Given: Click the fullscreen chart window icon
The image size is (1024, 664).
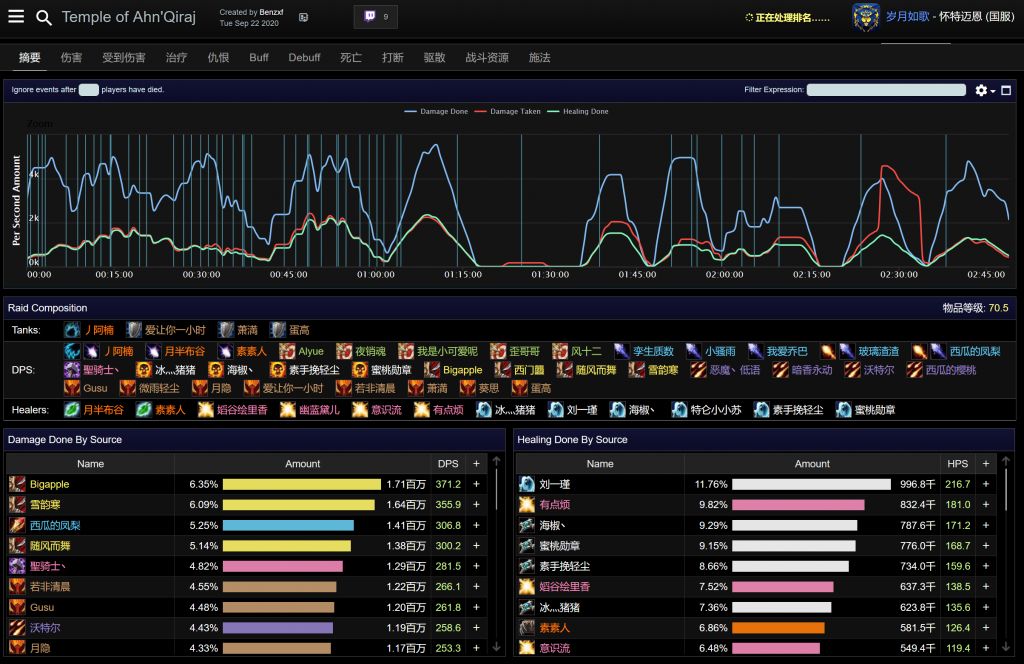Looking at the screenshot, I should click(1006, 90).
